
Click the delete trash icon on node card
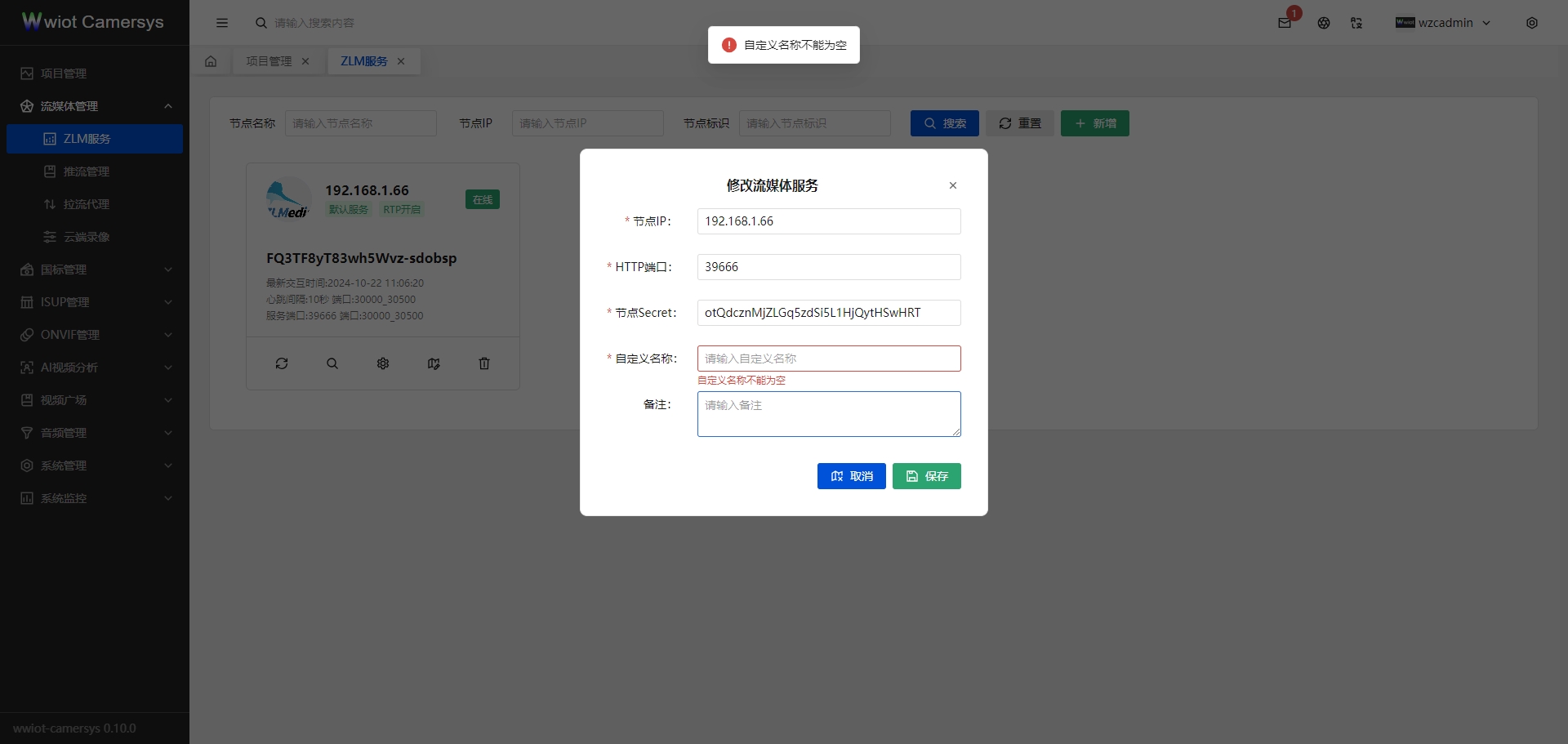coord(484,363)
